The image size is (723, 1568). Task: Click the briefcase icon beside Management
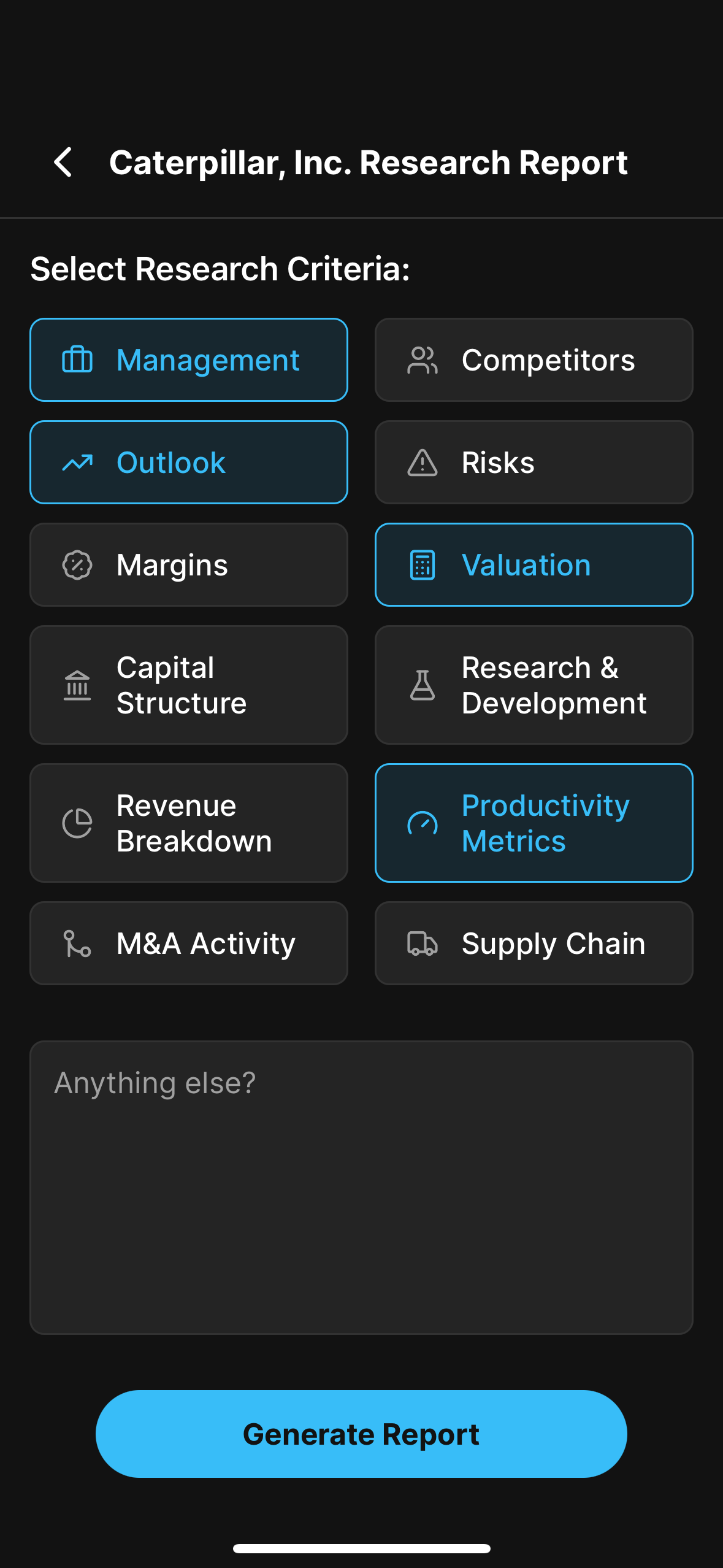[x=77, y=359]
